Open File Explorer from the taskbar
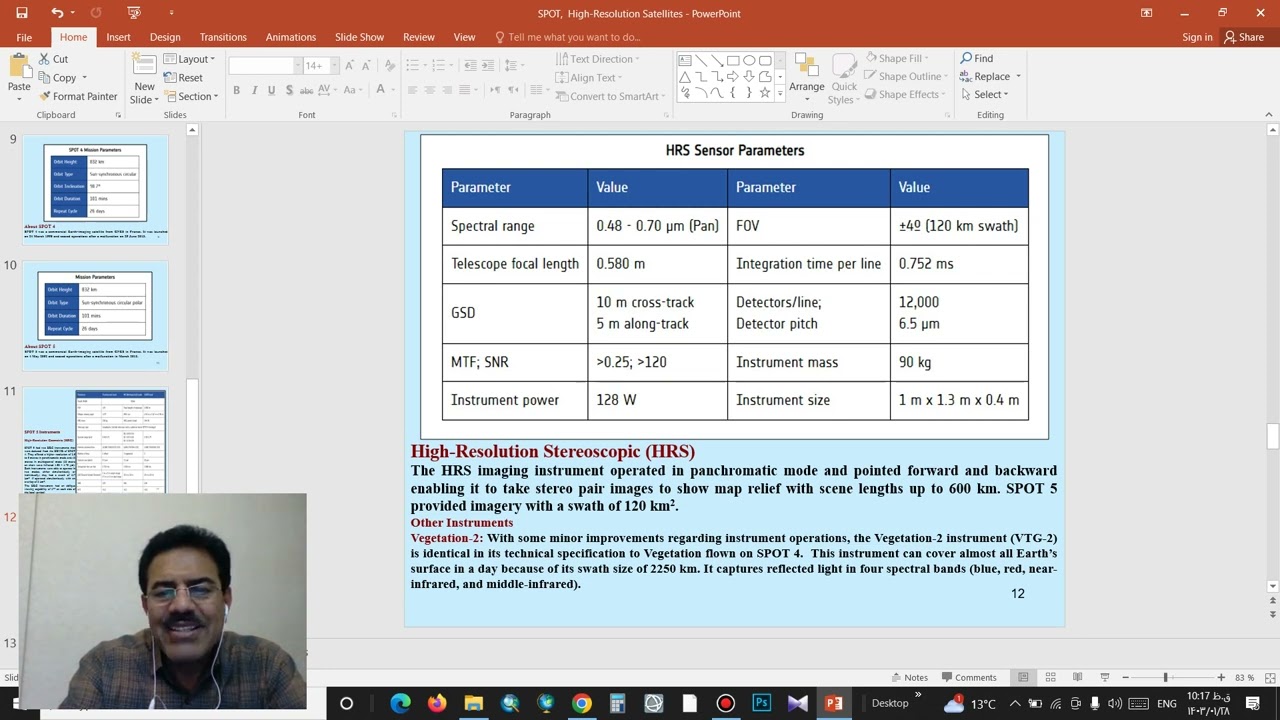 point(473,703)
